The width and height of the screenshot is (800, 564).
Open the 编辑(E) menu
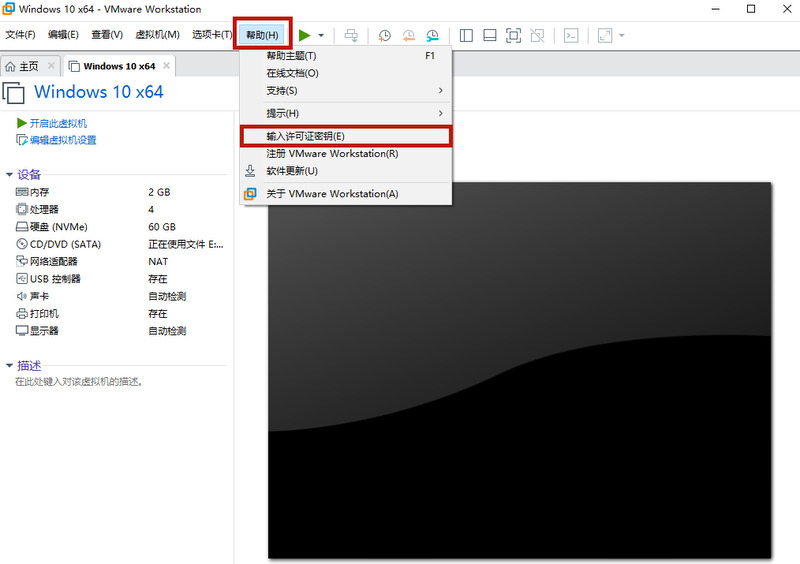click(x=63, y=35)
